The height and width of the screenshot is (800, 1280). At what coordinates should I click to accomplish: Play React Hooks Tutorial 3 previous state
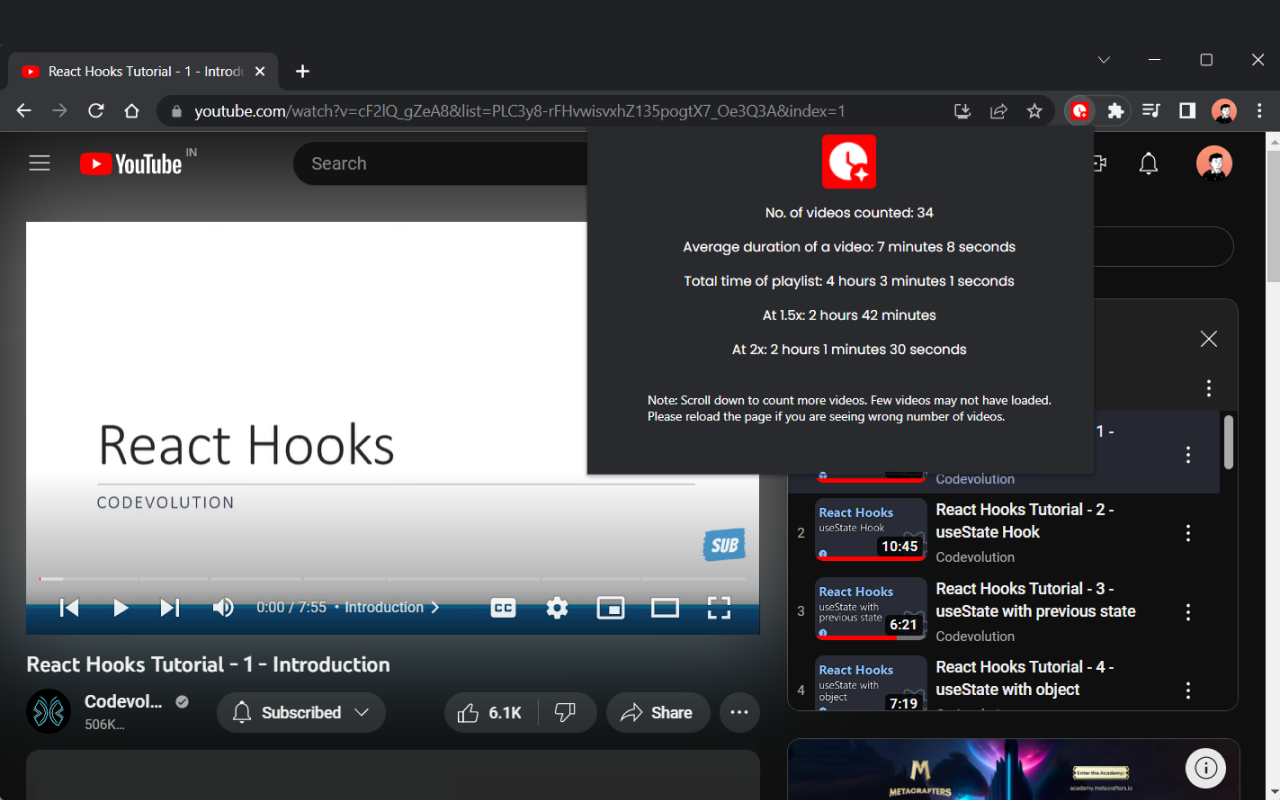point(1036,600)
